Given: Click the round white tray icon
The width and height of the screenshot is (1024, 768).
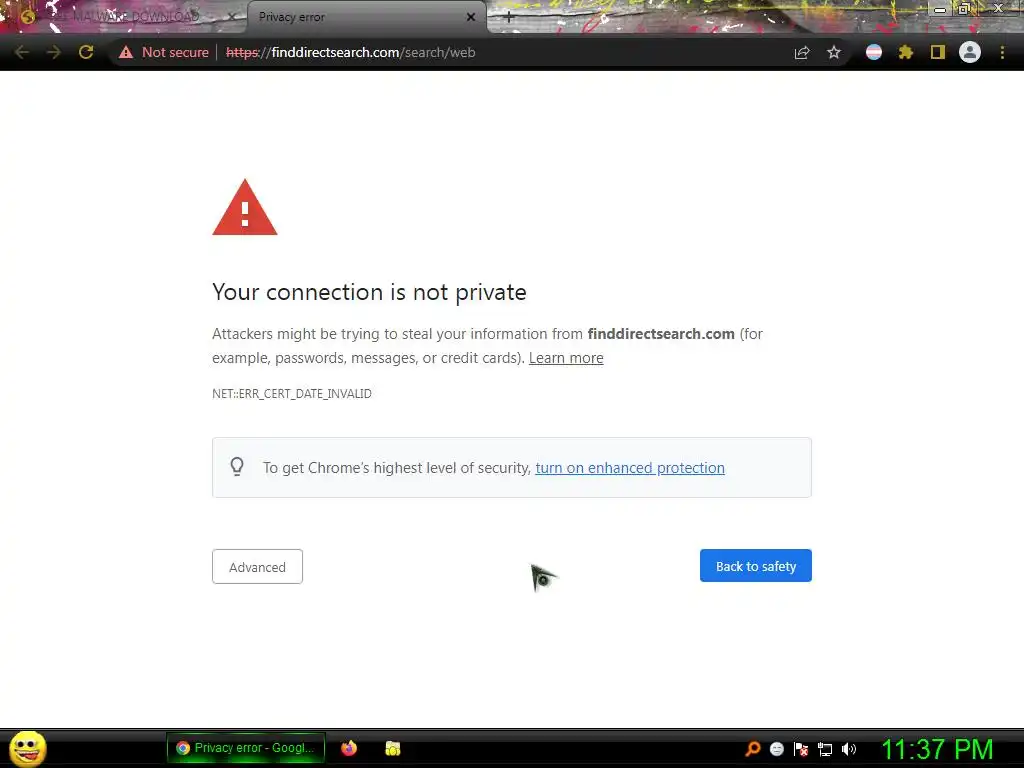Looking at the screenshot, I should (776, 749).
